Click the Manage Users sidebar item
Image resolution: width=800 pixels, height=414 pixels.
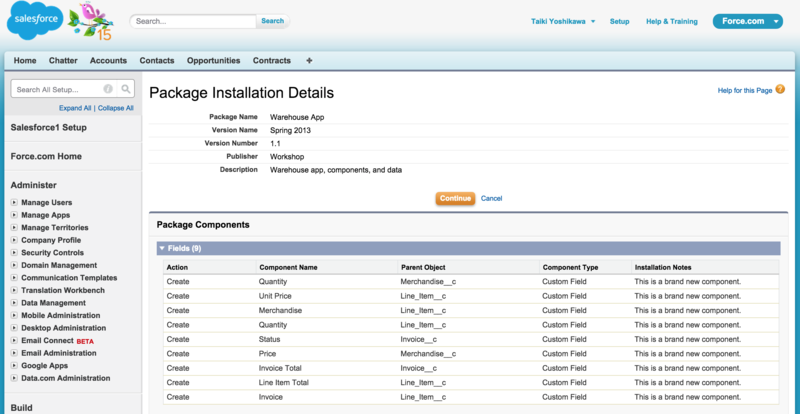46,203
